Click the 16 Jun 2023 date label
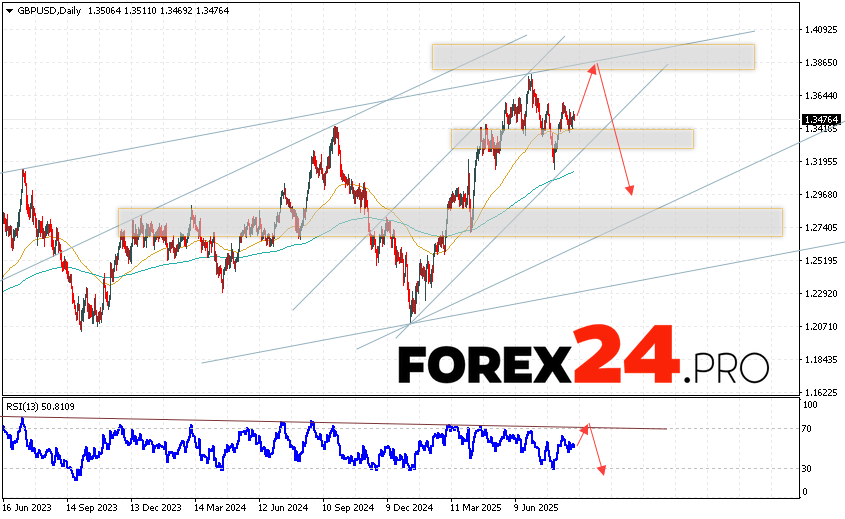This screenshot has width=845, height=519. pos(29,508)
